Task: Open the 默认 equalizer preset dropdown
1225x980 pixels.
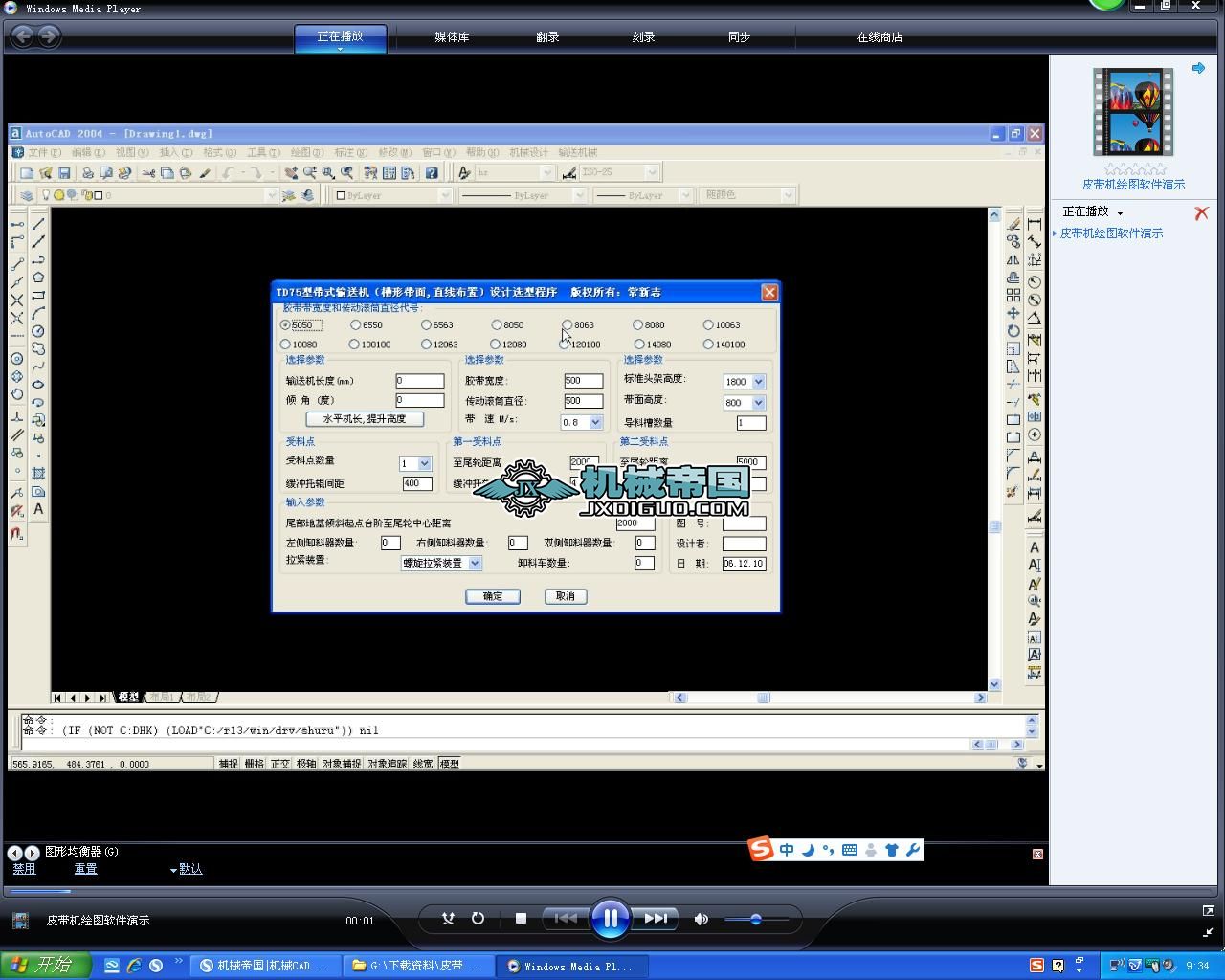Action: point(187,869)
